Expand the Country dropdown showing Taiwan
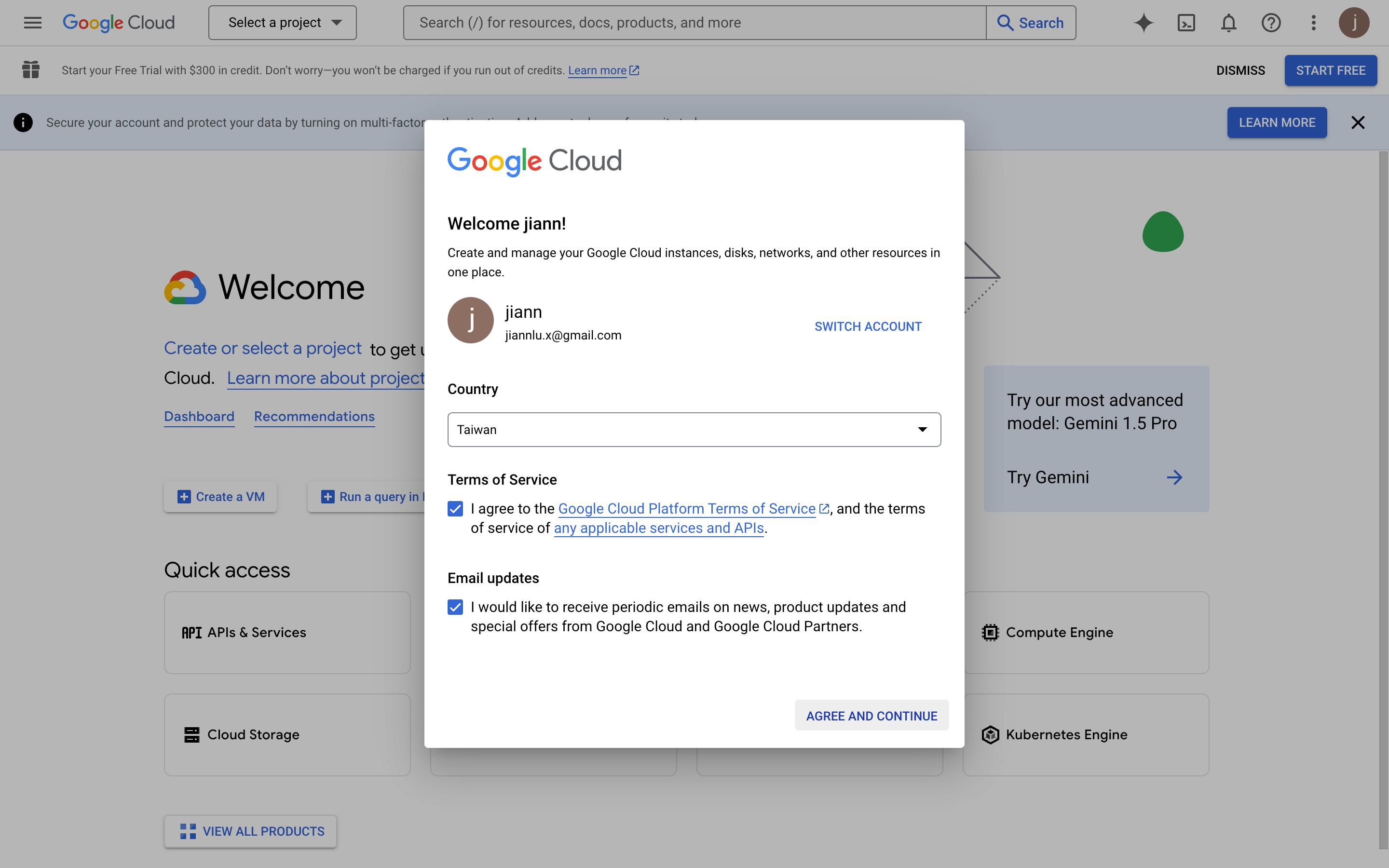The height and width of the screenshot is (868, 1389). [694, 429]
